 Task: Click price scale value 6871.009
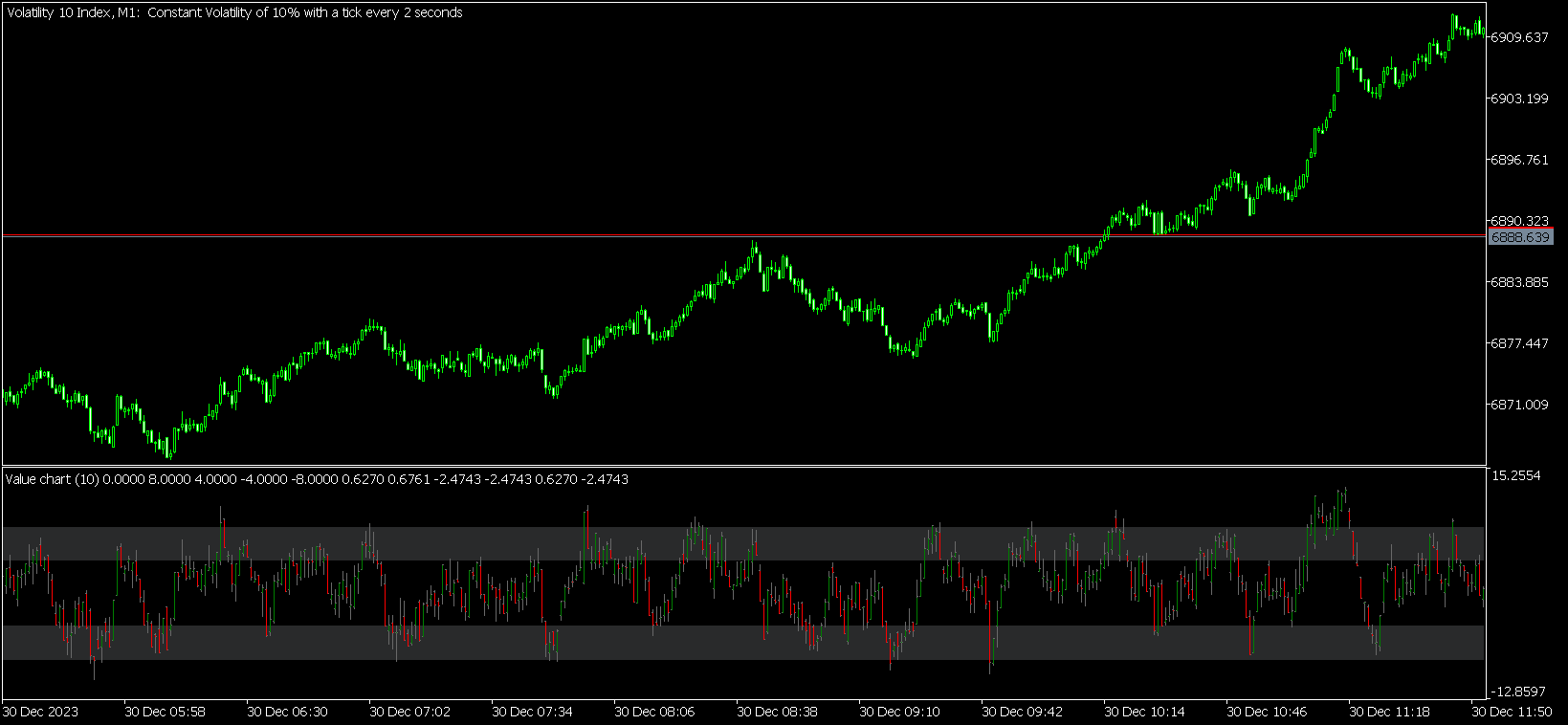point(1520,405)
